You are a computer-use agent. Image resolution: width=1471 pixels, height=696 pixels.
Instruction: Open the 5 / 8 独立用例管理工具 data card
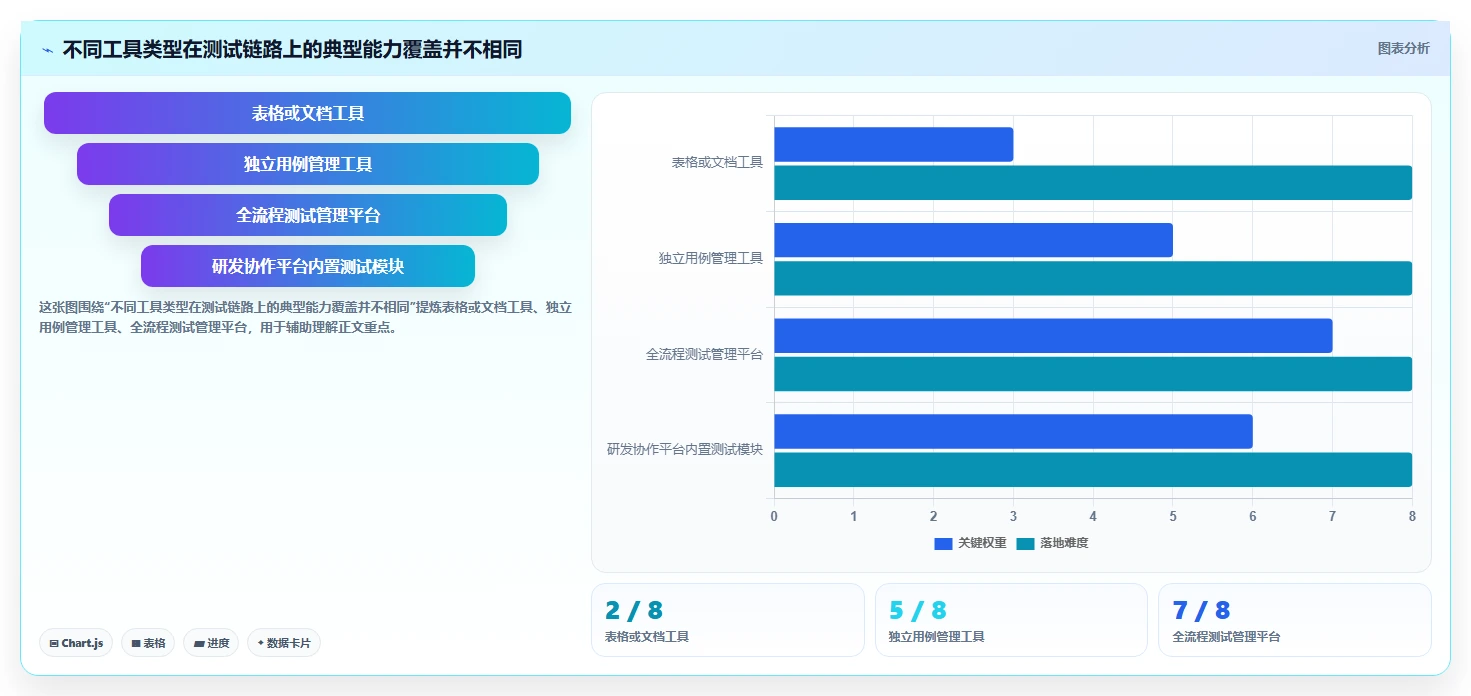coord(1011,620)
